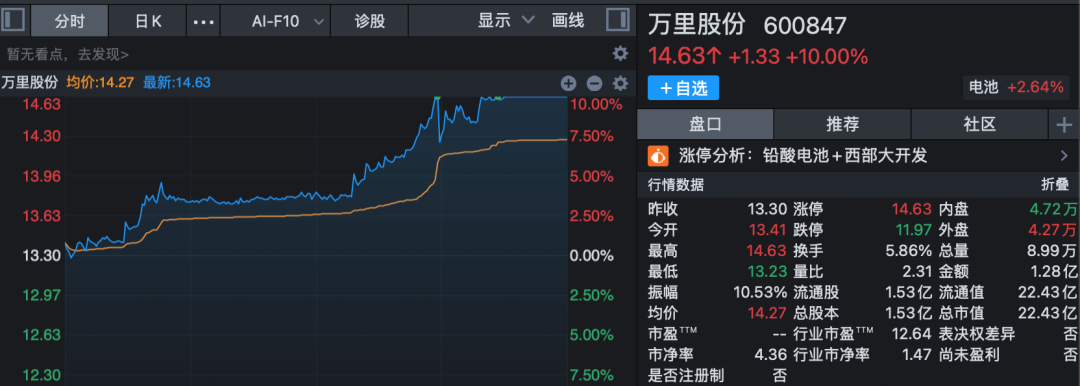Click the 内盘 value 4.72万
This screenshot has height=386, width=1080.
click(x=1053, y=209)
